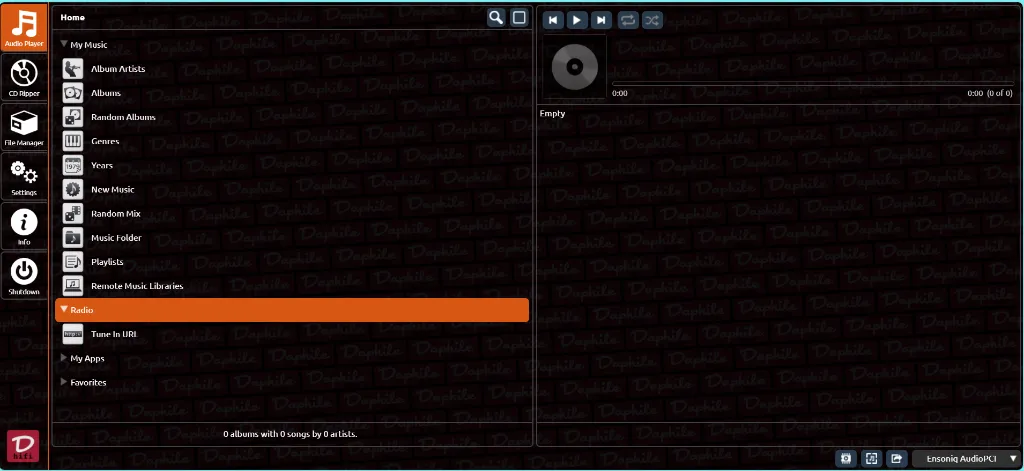Open the Audio Player section
1024x471 pixels.
click(24, 27)
